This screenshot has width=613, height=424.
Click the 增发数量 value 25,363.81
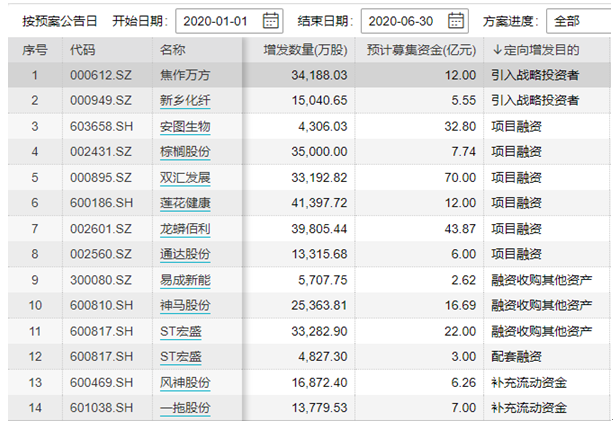point(319,305)
